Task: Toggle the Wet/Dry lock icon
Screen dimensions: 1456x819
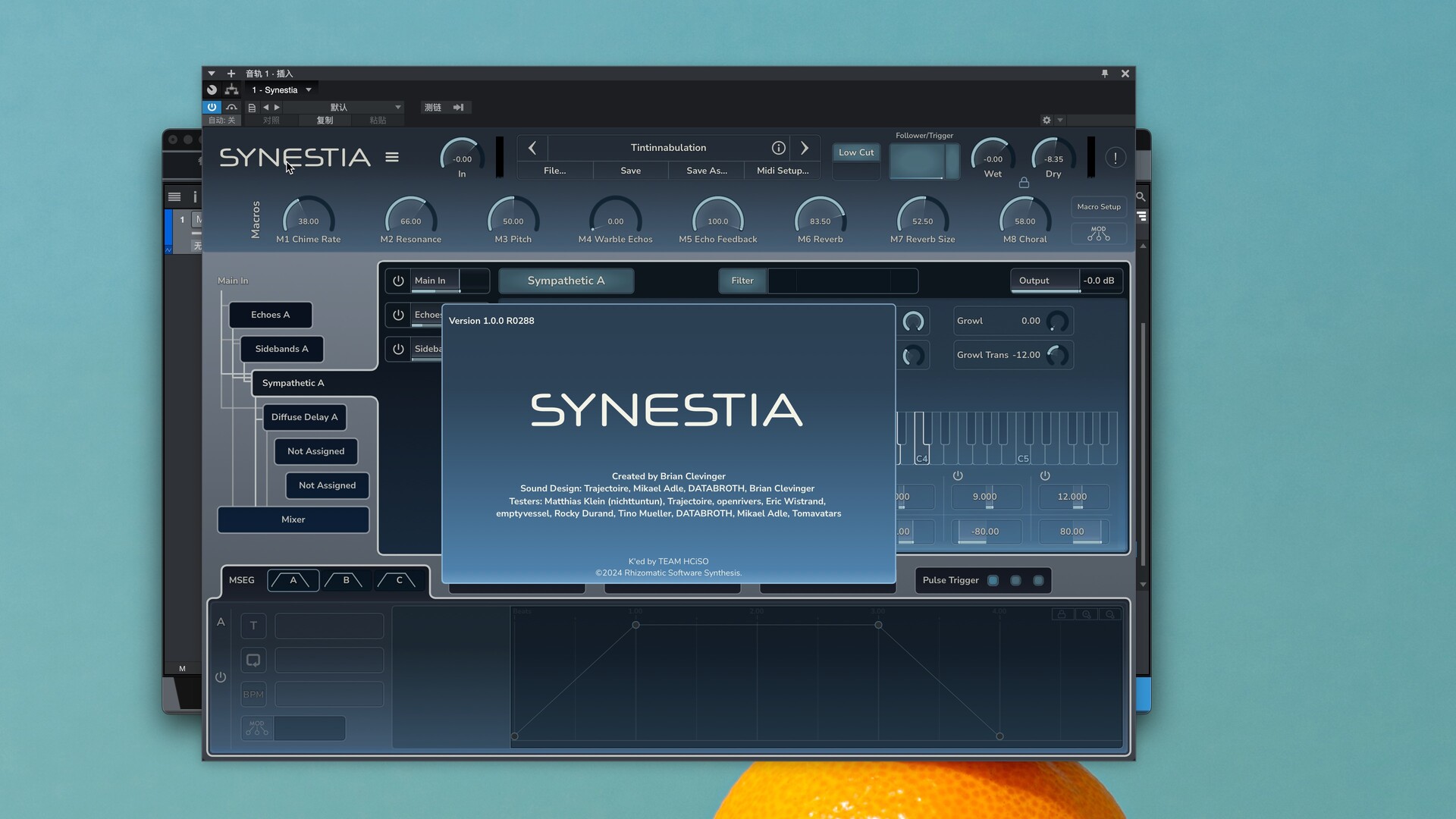Action: coord(1024,183)
